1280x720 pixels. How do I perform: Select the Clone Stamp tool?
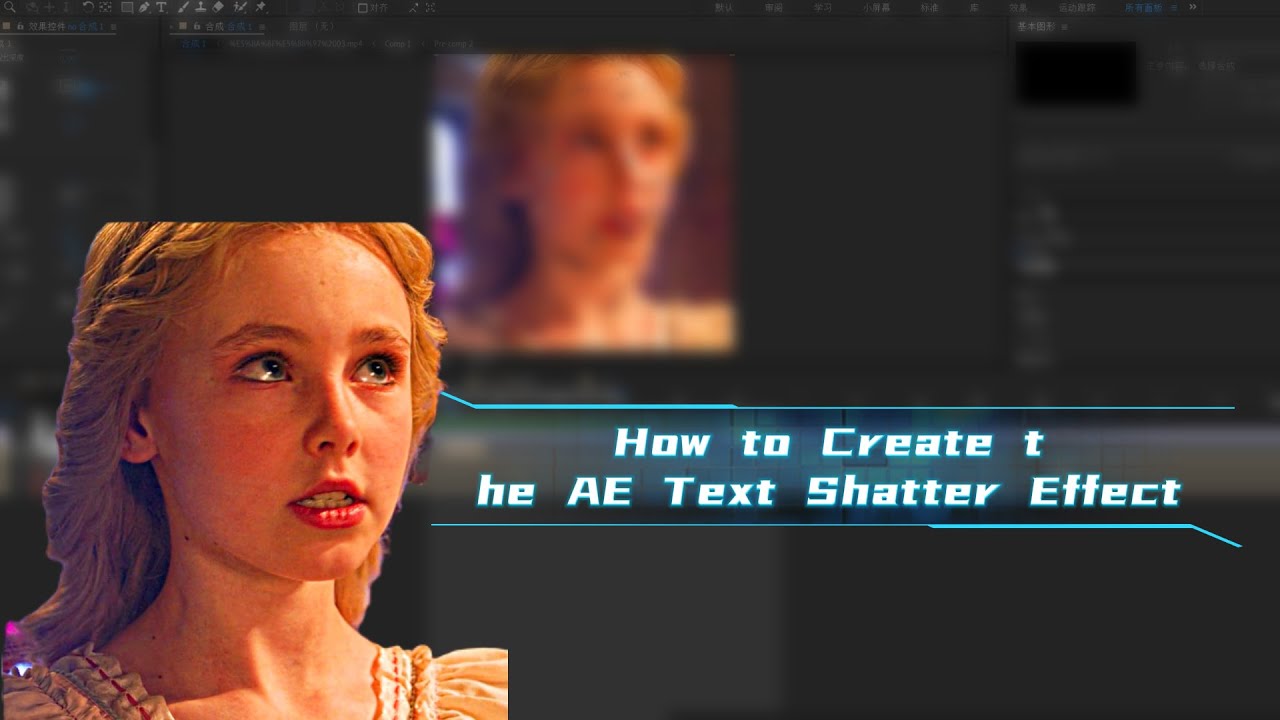pos(200,7)
